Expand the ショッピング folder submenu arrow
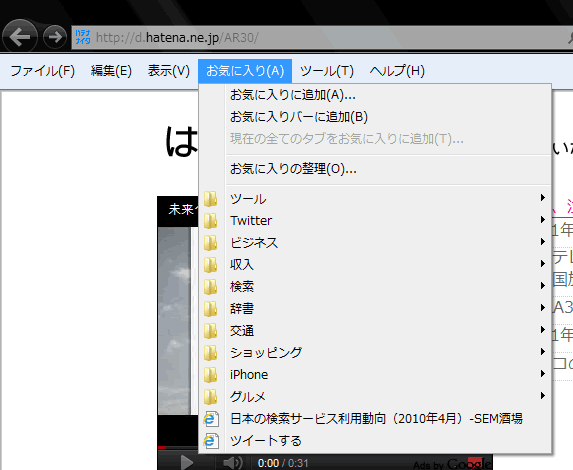Viewport: 573px width, 470px height. (543, 352)
